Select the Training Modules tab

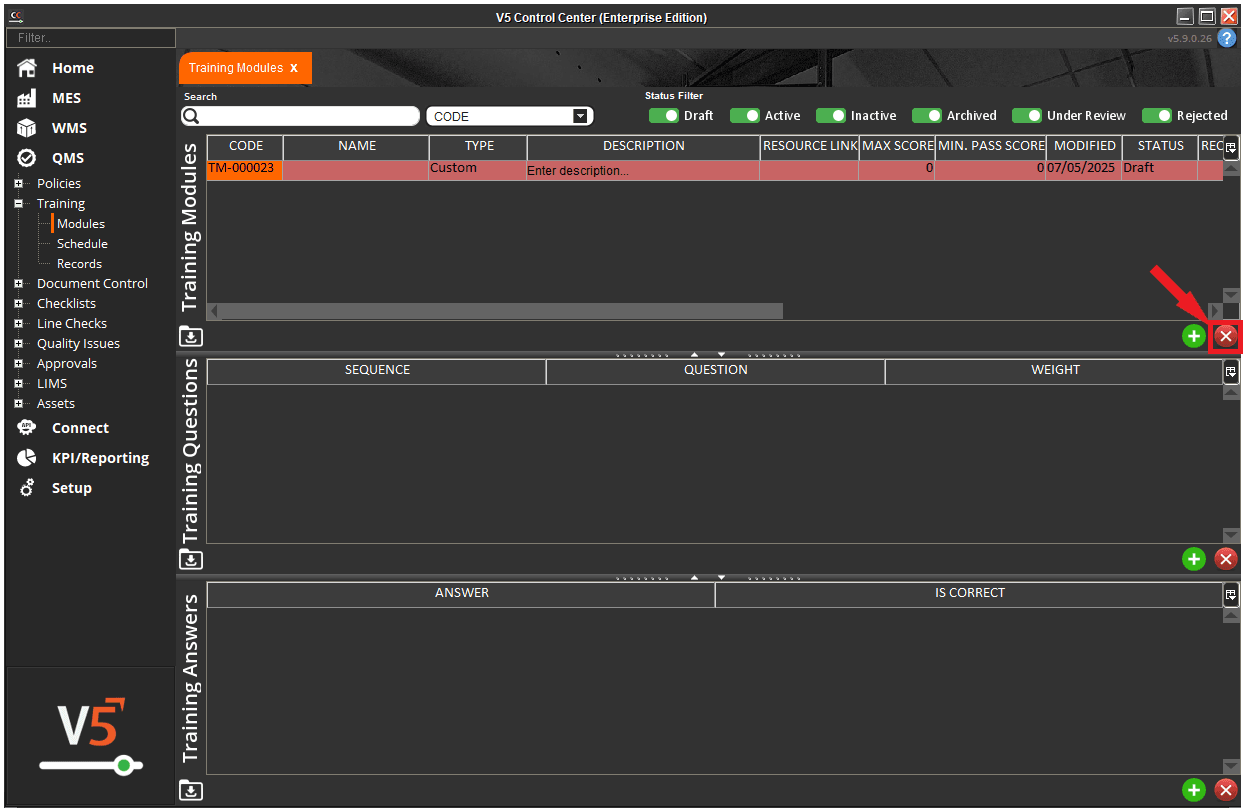(x=236, y=68)
